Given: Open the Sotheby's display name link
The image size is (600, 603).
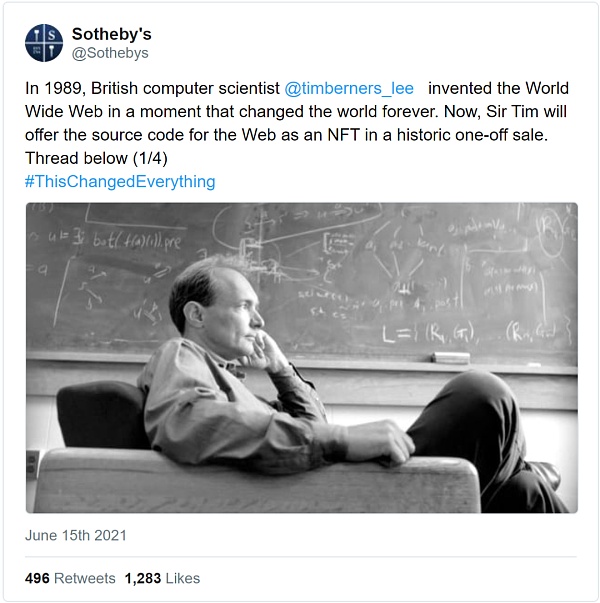Looking at the screenshot, I should click(x=111, y=34).
